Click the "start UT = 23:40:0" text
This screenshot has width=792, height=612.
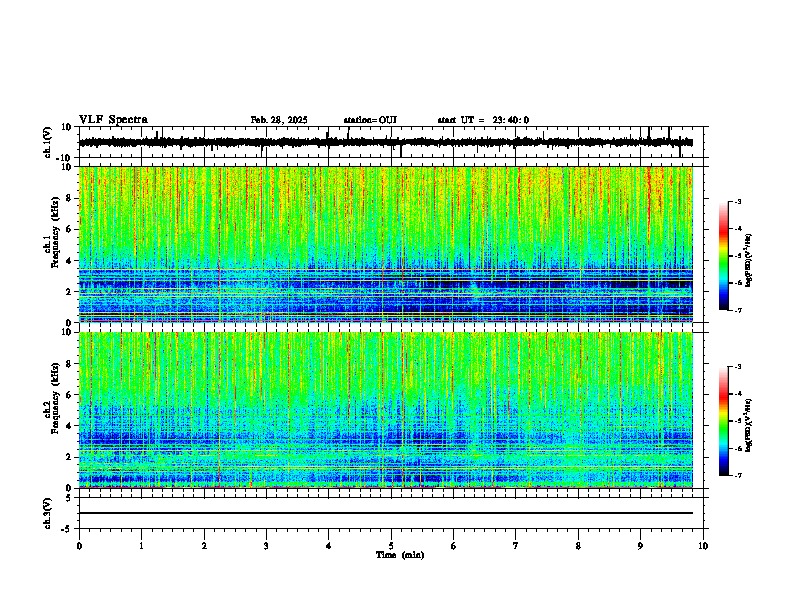pyautogui.click(x=483, y=120)
